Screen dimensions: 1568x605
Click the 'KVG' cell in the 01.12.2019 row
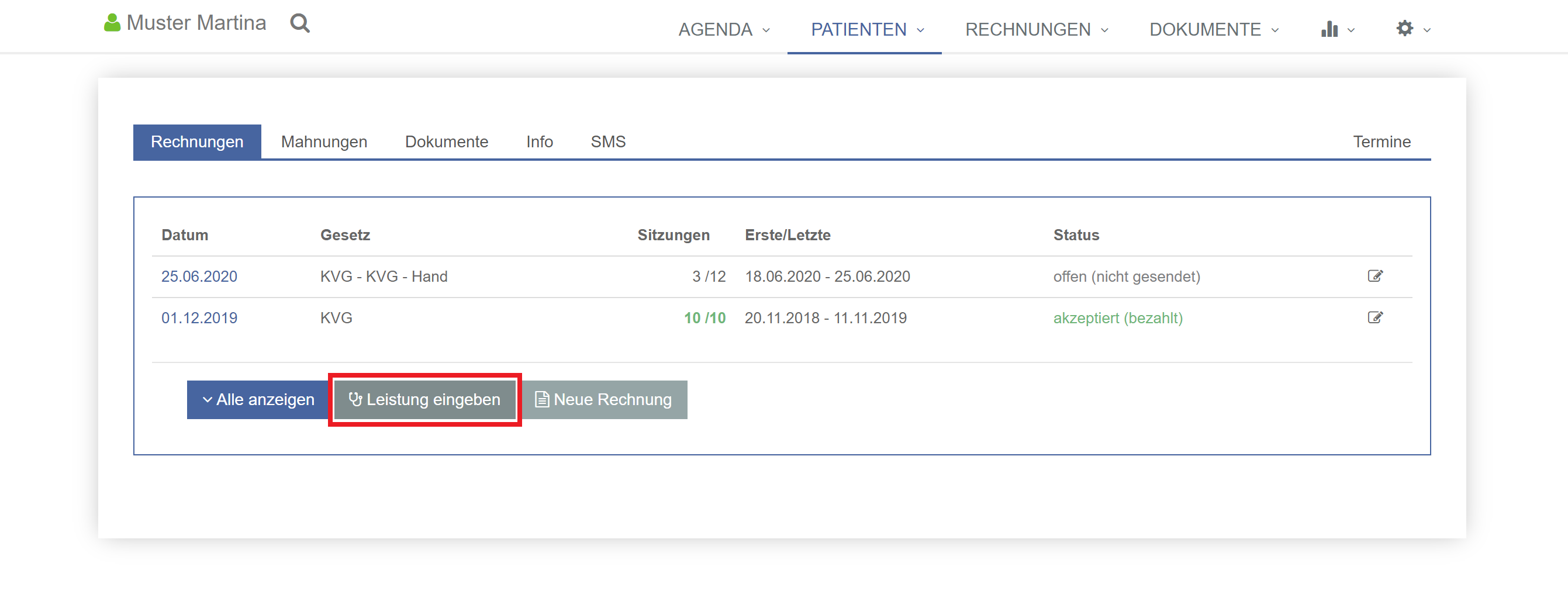click(x=336, y=318)
